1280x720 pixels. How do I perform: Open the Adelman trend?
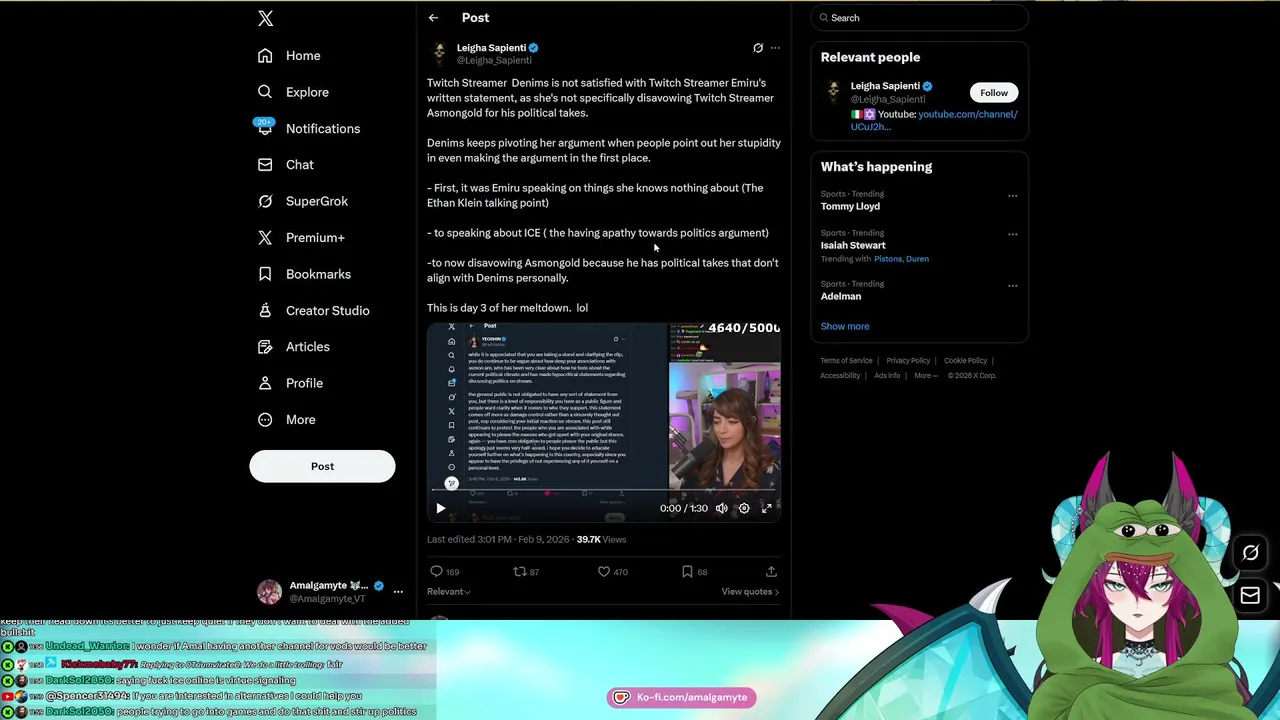pyautogui.click(x=841, y=296)
